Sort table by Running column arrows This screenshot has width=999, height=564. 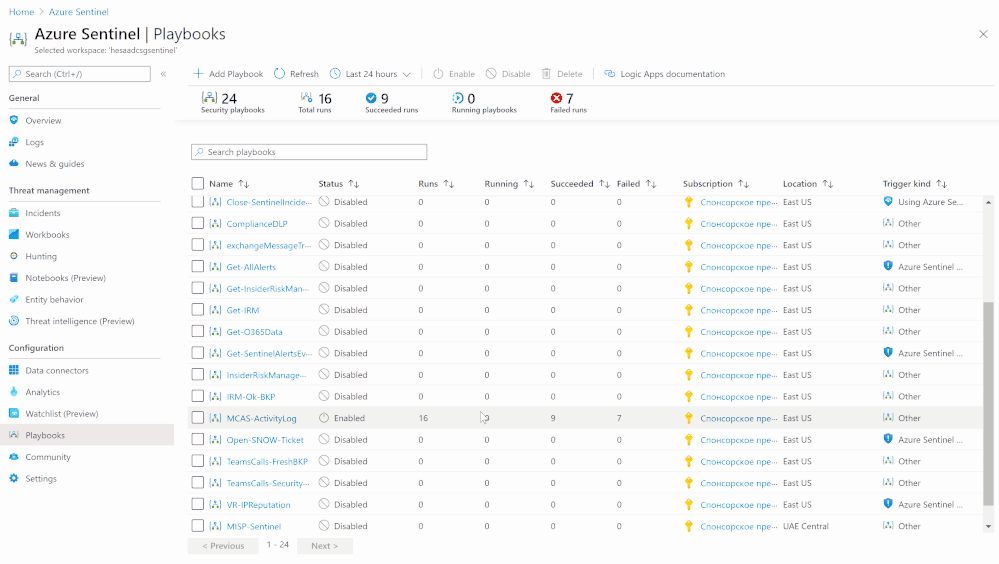point(529,184)
